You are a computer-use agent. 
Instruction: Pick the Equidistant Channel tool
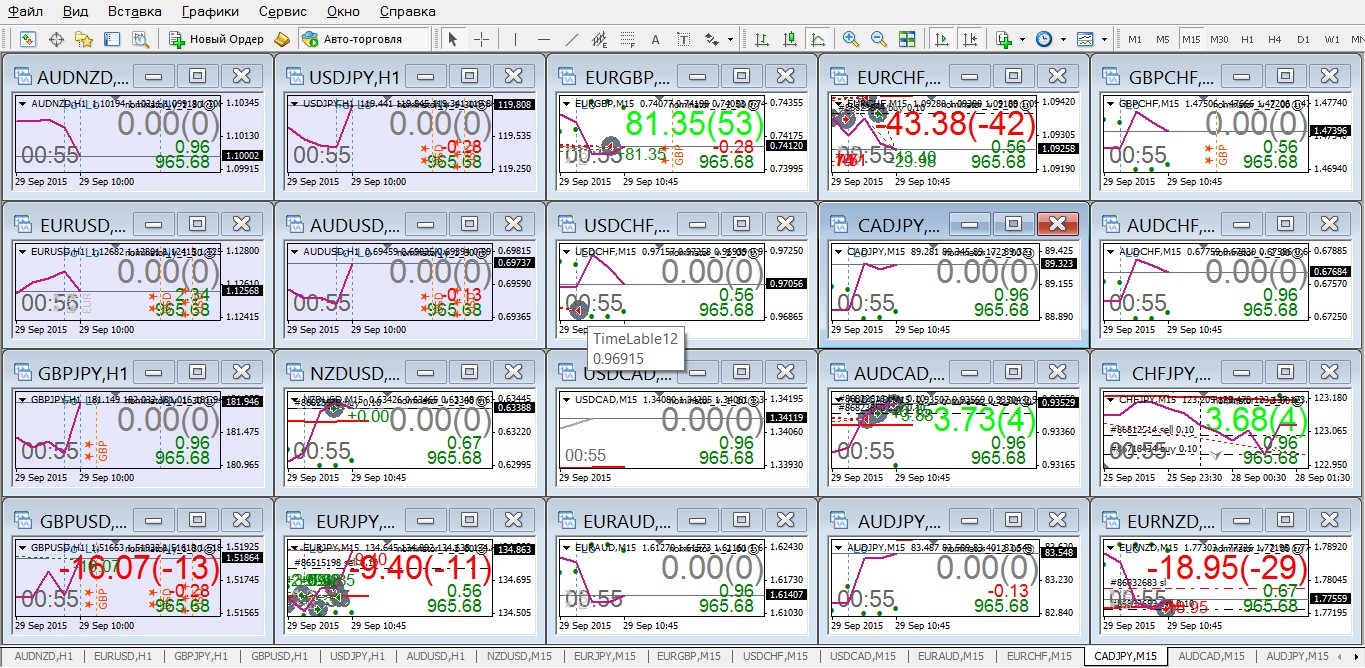click(x=600, y=39)
